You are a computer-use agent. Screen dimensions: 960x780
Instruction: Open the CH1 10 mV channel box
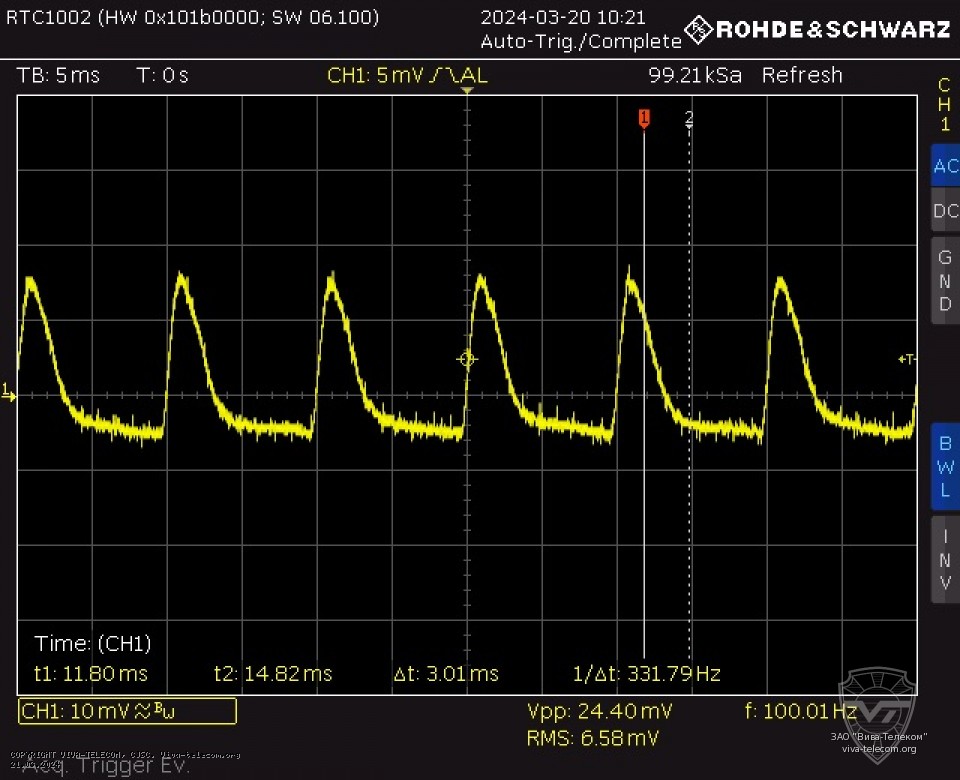tap(128, 711)
